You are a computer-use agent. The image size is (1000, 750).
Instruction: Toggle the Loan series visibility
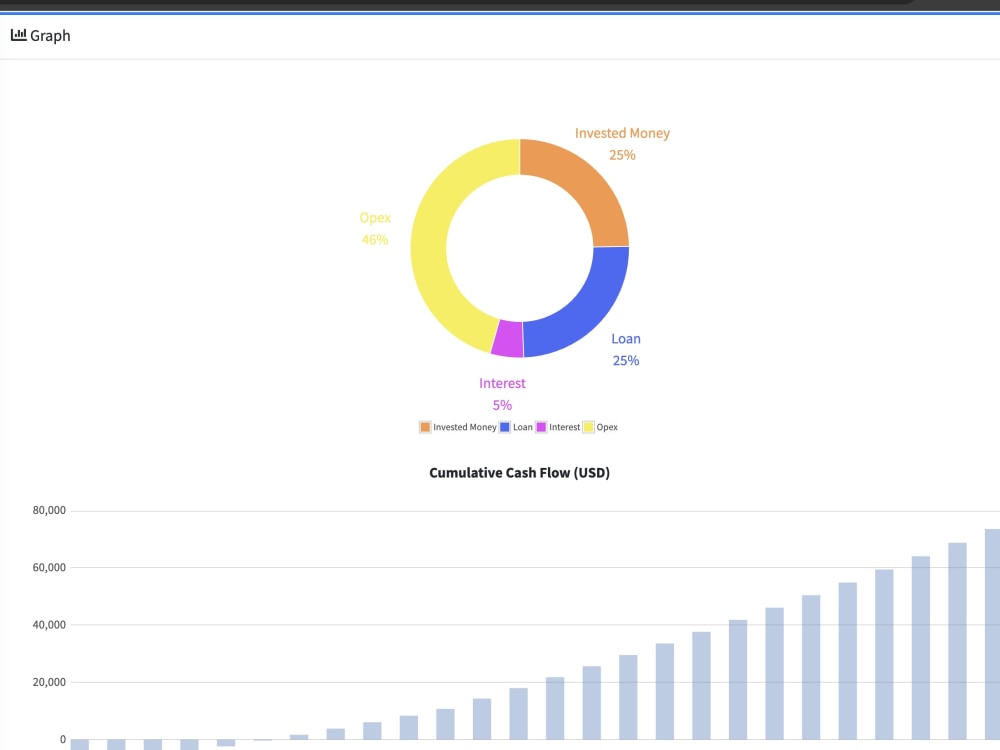[x=522, y=427]
